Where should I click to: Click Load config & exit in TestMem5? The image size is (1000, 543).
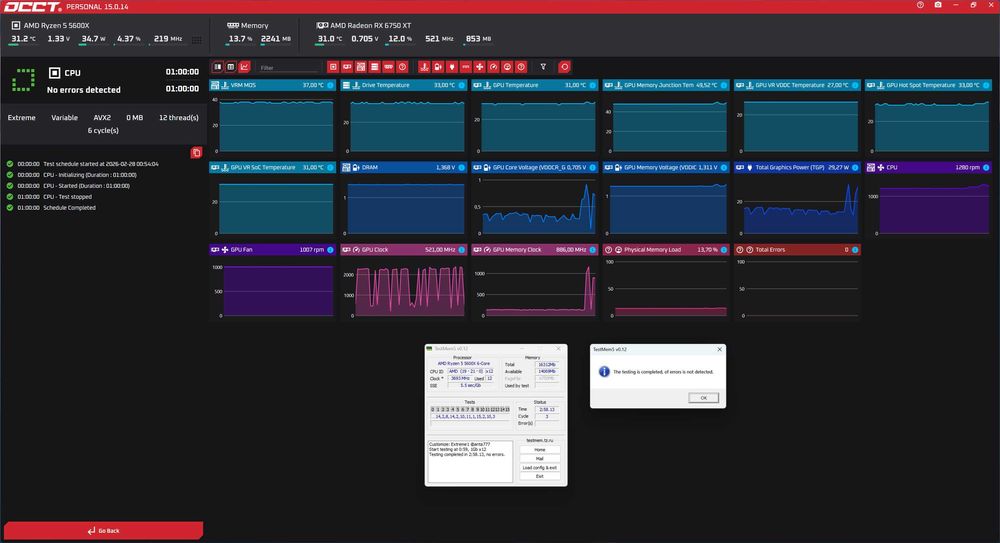(540, 468)
